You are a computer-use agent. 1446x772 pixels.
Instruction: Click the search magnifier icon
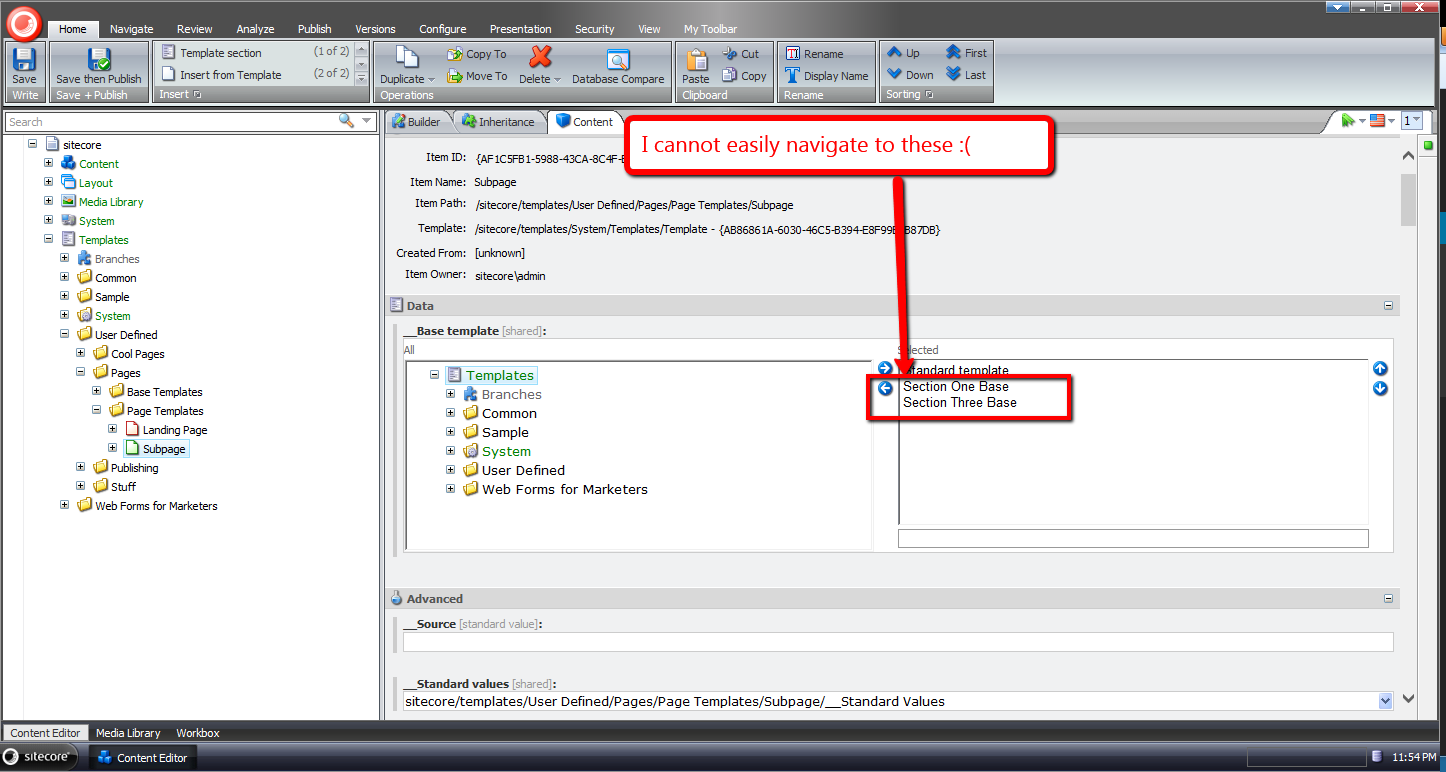pos(346,121)
